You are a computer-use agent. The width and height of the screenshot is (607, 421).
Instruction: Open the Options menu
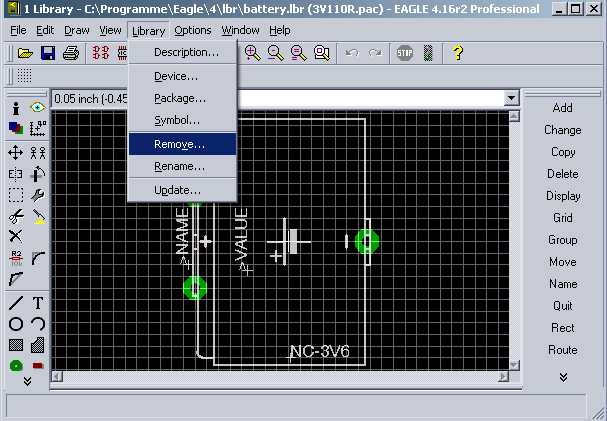pos(193,30)
